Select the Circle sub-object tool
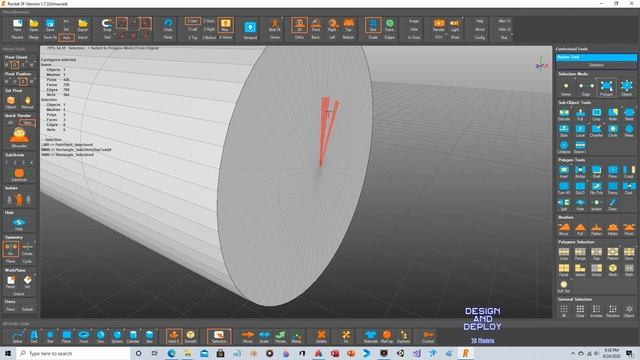 point(613,129)
